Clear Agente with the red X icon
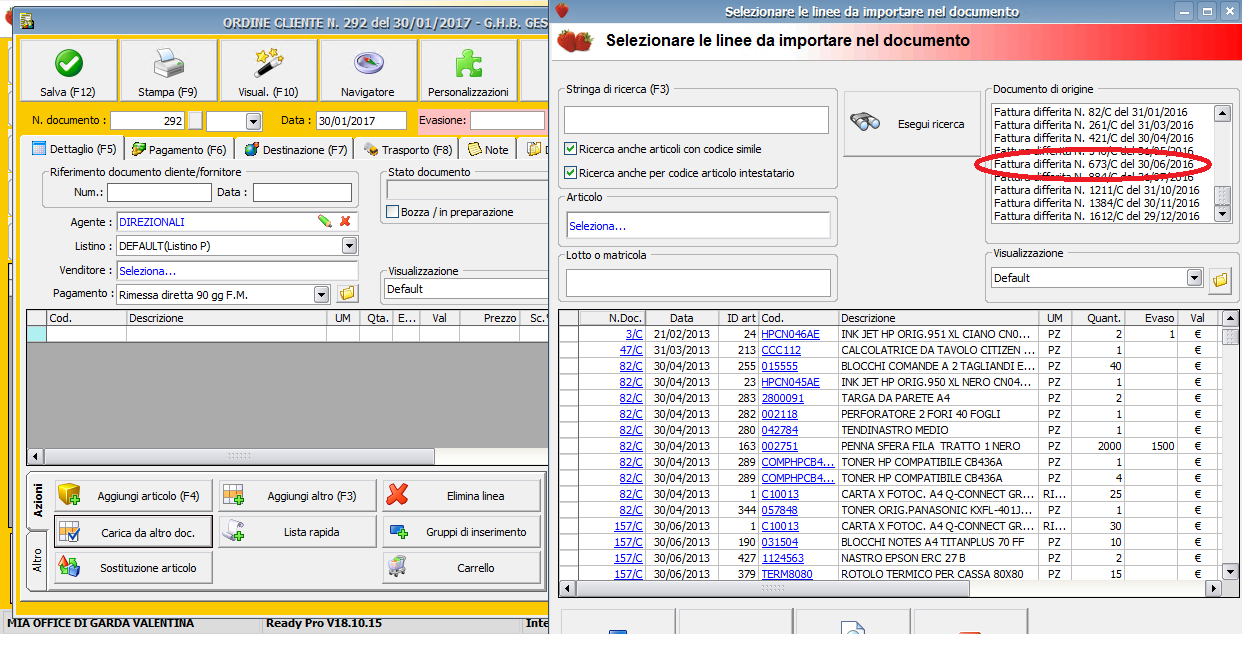1242x648 pixels. point(345,221)
